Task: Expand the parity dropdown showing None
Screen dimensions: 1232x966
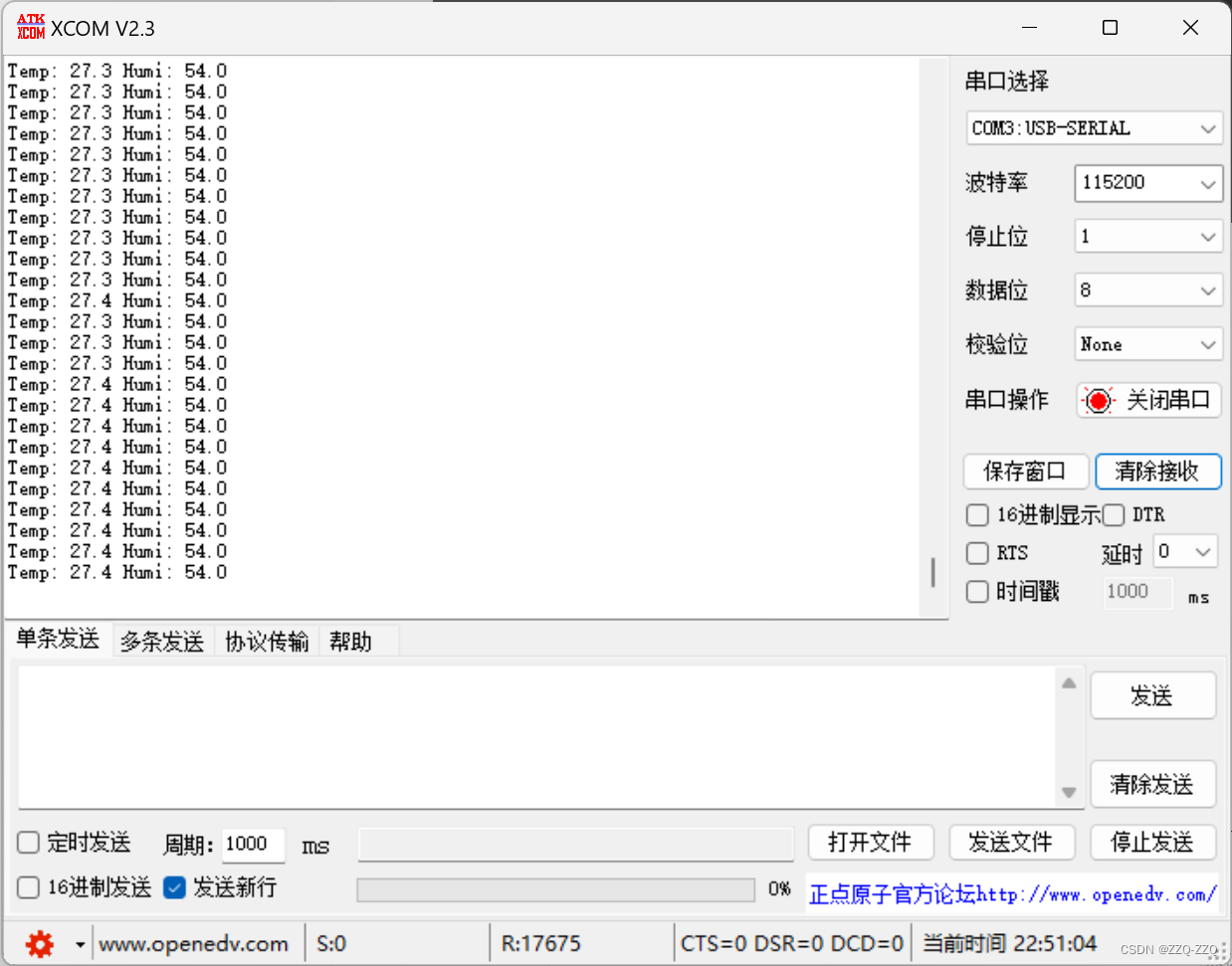Action: pos(1148,344)
